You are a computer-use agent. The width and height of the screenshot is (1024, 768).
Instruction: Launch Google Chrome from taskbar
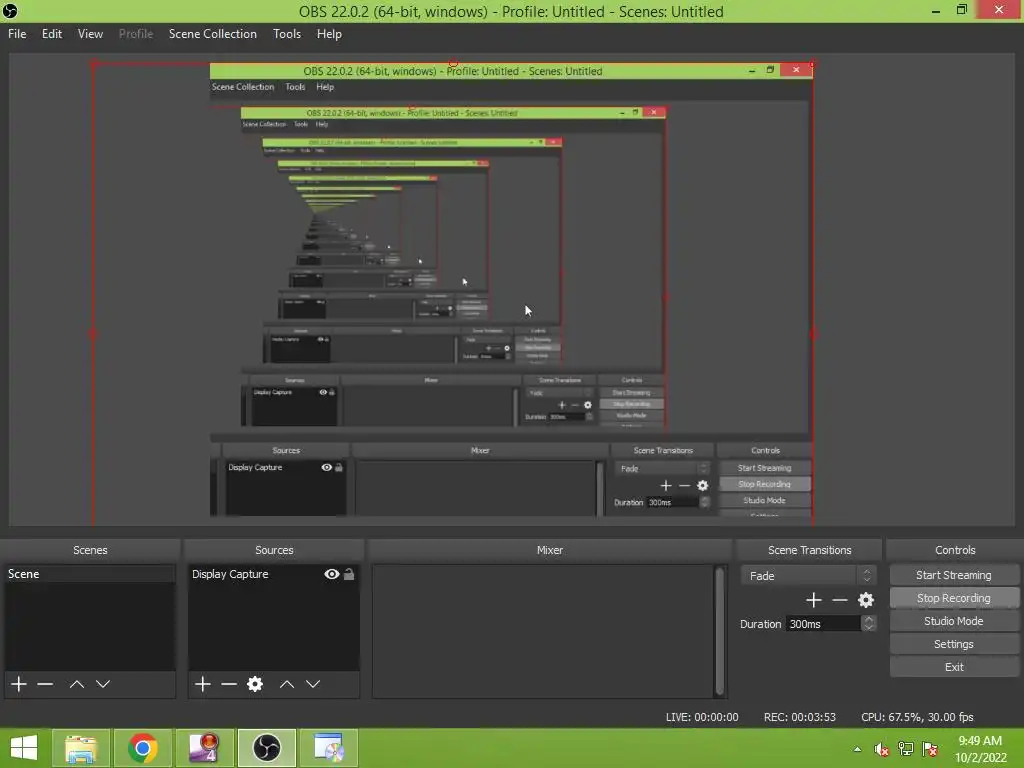pos(142,748)
